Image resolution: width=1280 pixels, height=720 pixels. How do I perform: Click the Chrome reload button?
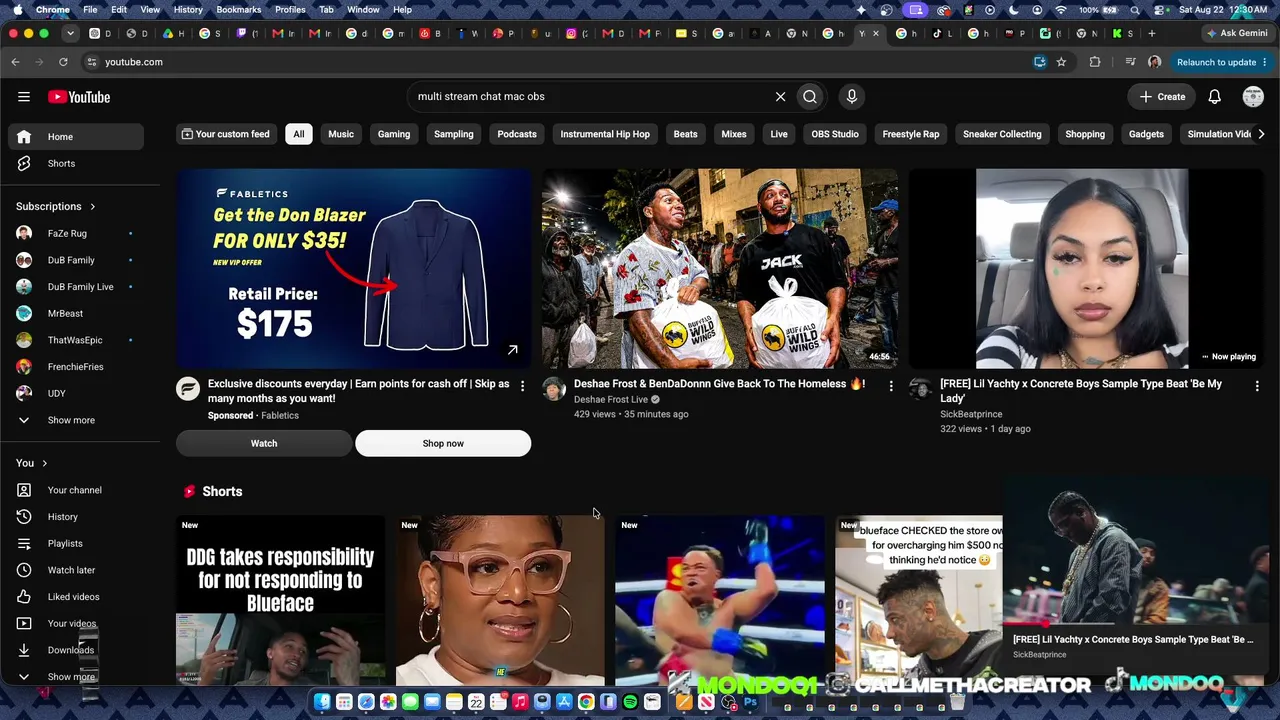[63, 62]
